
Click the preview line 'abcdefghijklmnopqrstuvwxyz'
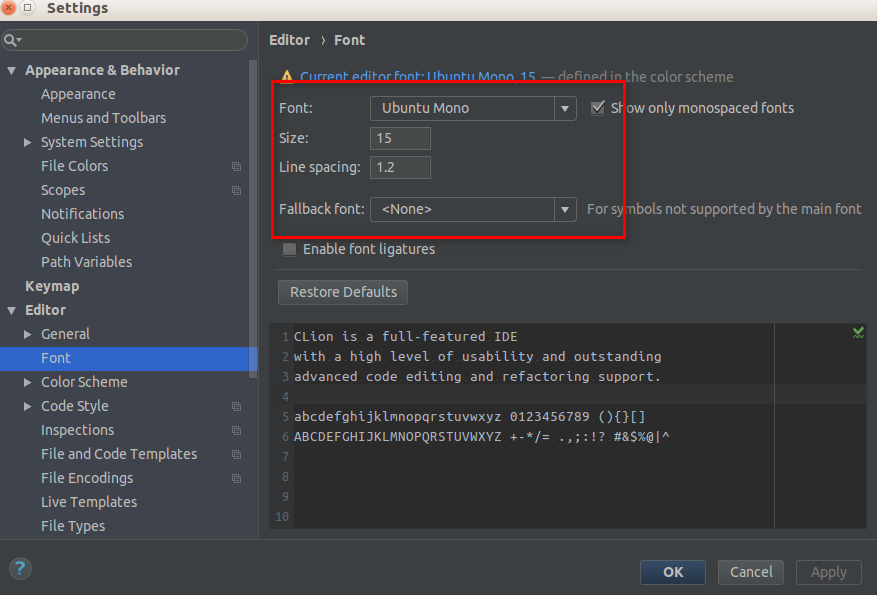[470, 417]
